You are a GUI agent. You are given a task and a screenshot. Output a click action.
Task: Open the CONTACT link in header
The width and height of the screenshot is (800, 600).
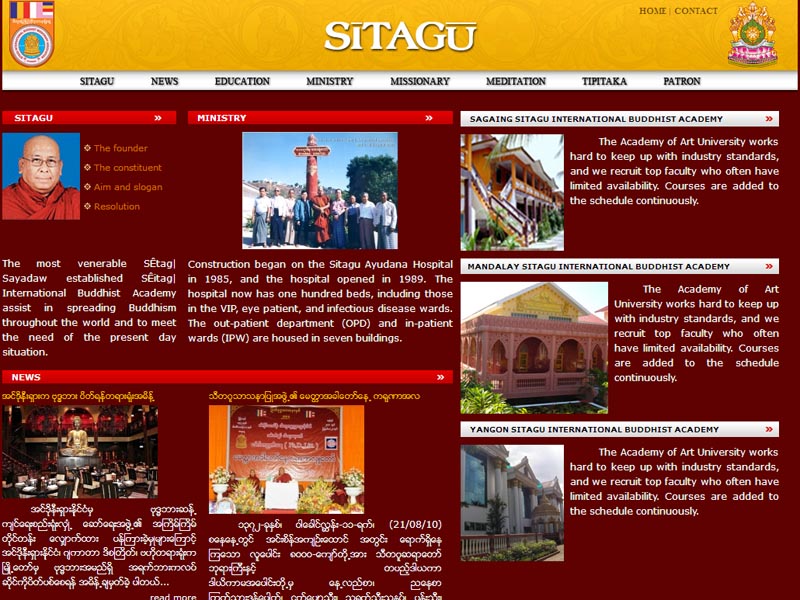696,11
